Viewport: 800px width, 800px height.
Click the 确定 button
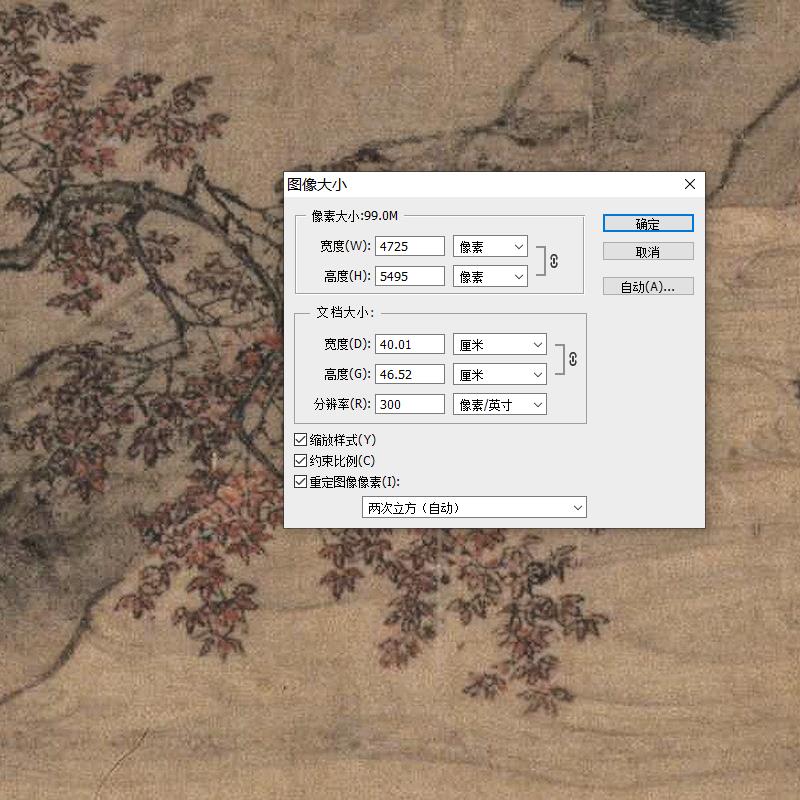(648, 223)
